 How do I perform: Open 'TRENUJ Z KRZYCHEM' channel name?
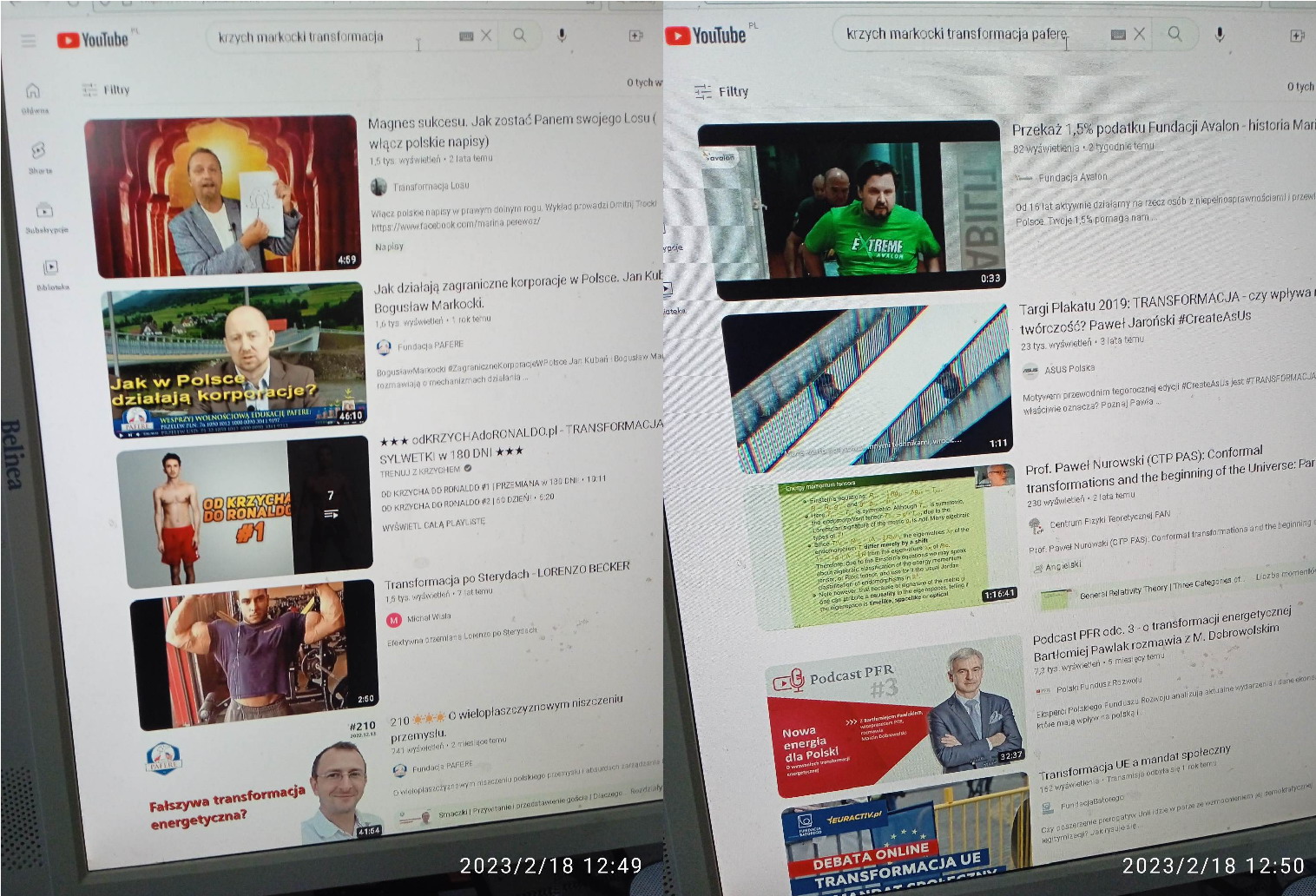(420, 471)
